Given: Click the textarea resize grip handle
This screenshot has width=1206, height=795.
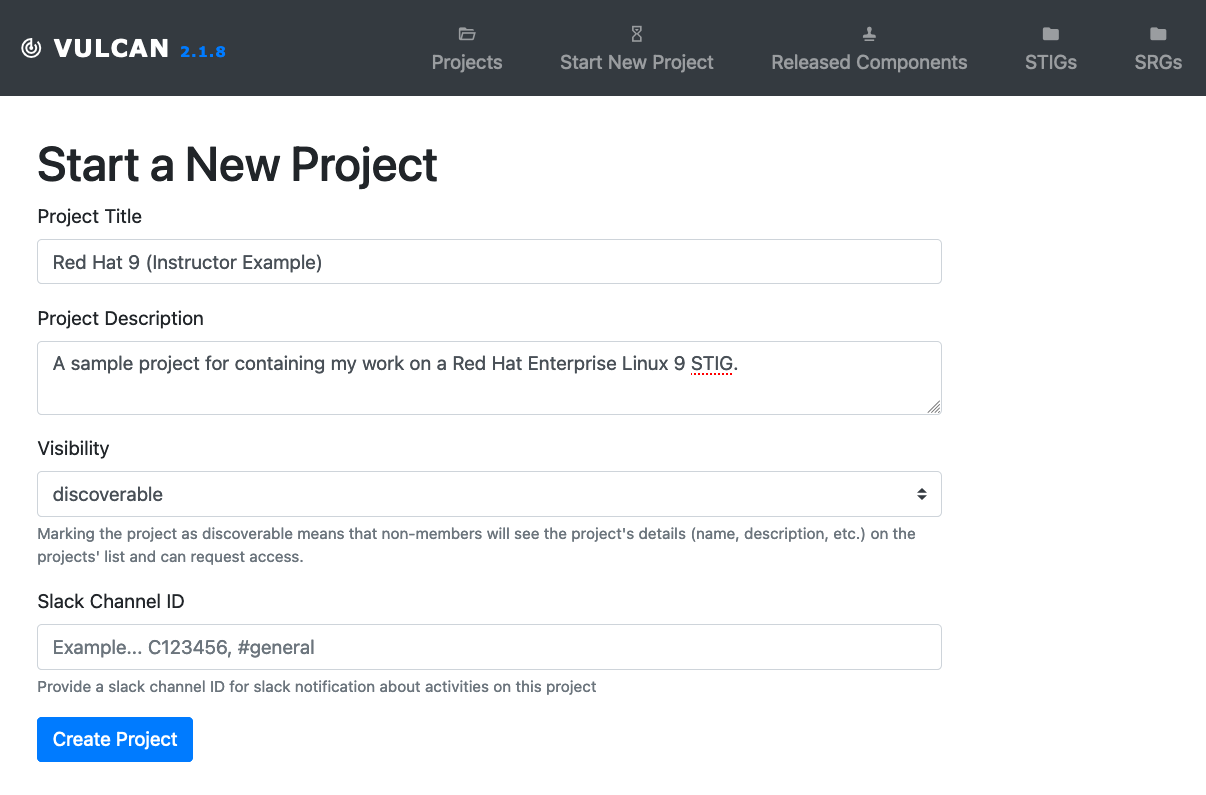Looking at the screenshot, I should pyautogui.click(x=935, y=406).
